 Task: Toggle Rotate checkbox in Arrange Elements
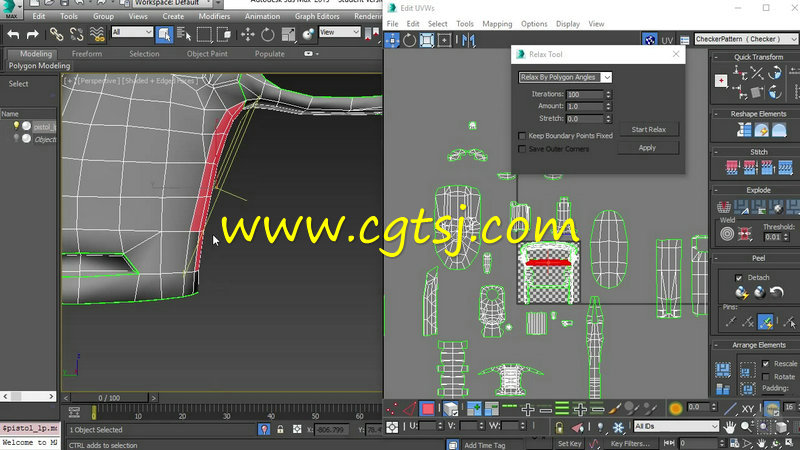765,377
